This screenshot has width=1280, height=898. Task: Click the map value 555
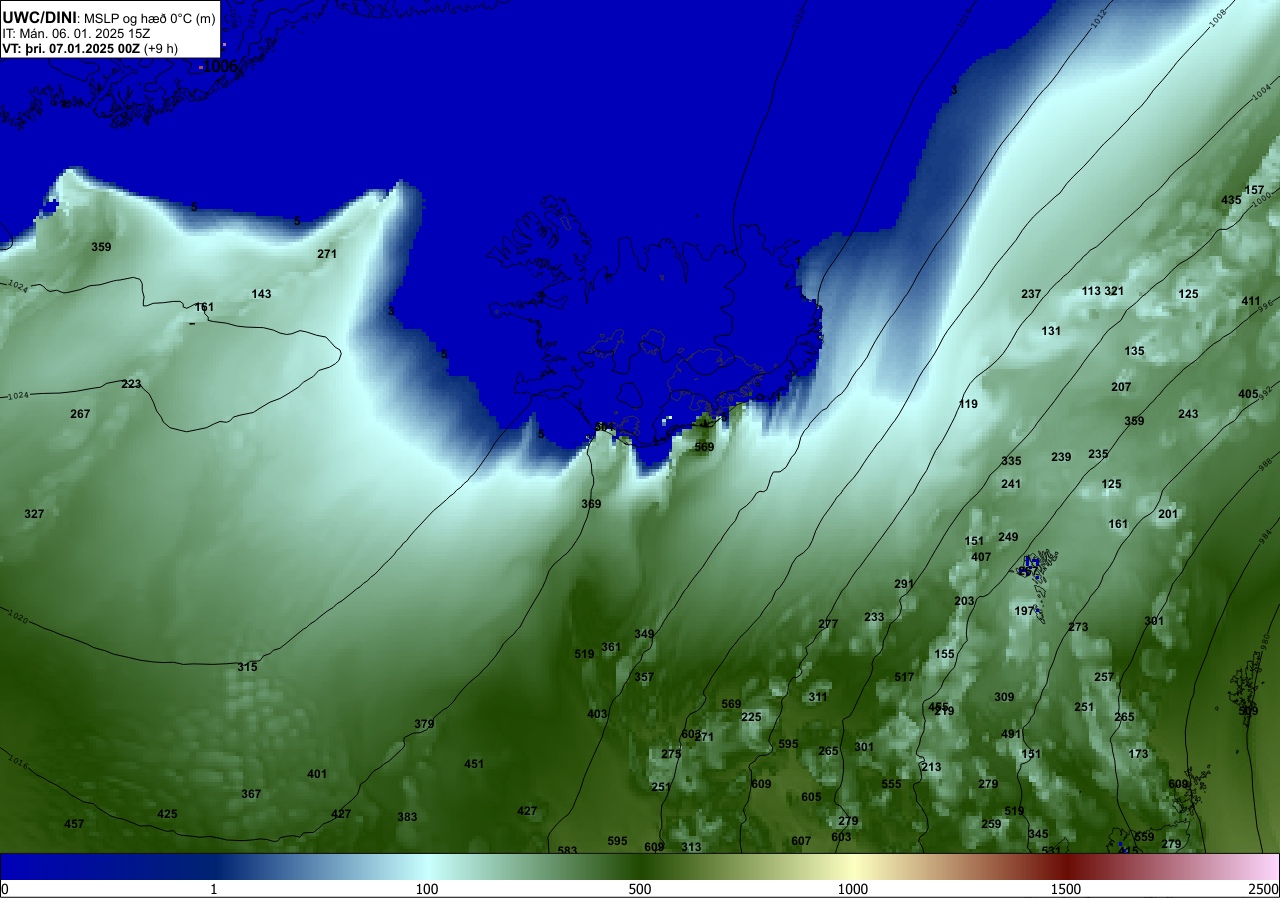pyautogui.click(x=891, y=784)
